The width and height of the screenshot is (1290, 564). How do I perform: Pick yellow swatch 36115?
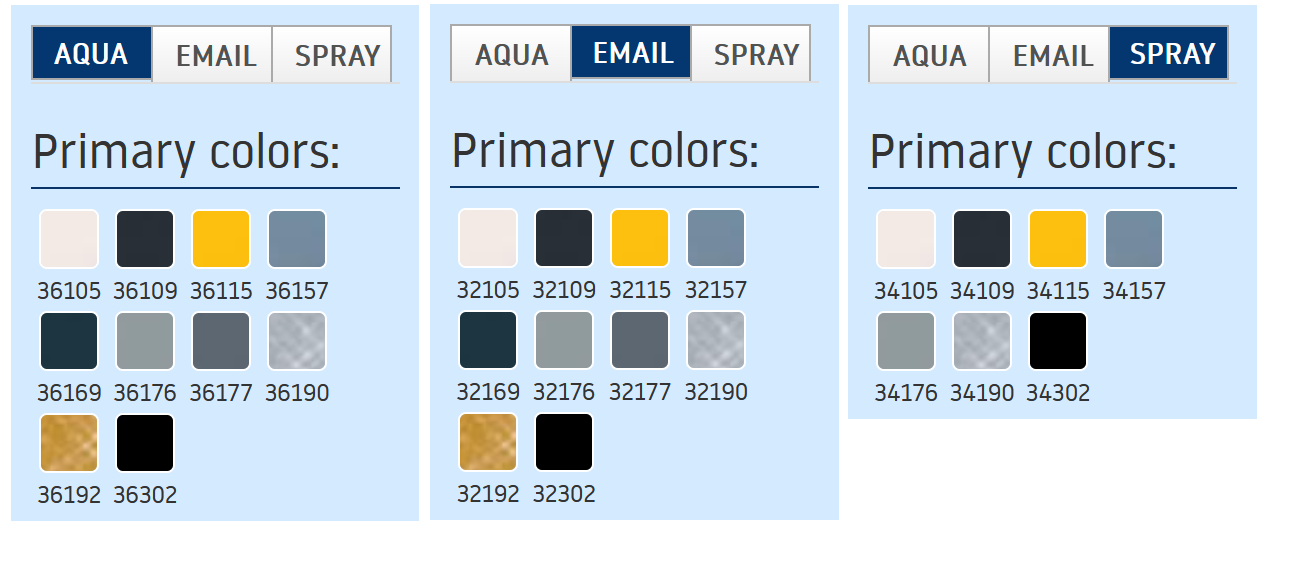[x=221, y=239]
